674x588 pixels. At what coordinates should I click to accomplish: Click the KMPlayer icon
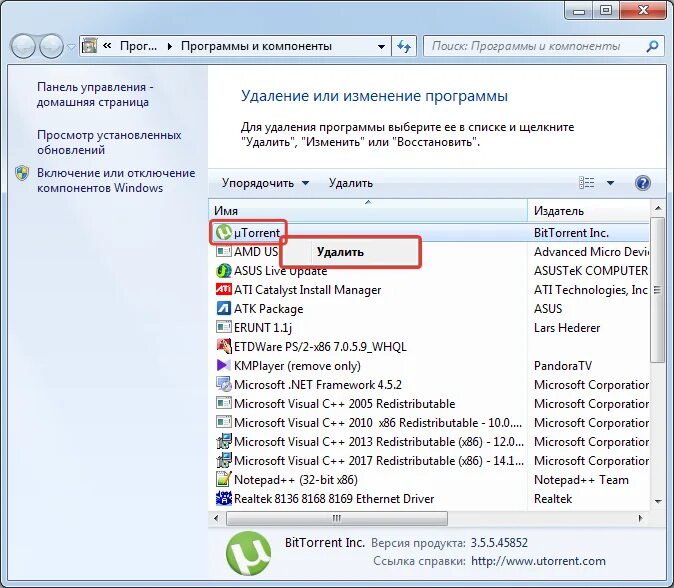(224, 365)
